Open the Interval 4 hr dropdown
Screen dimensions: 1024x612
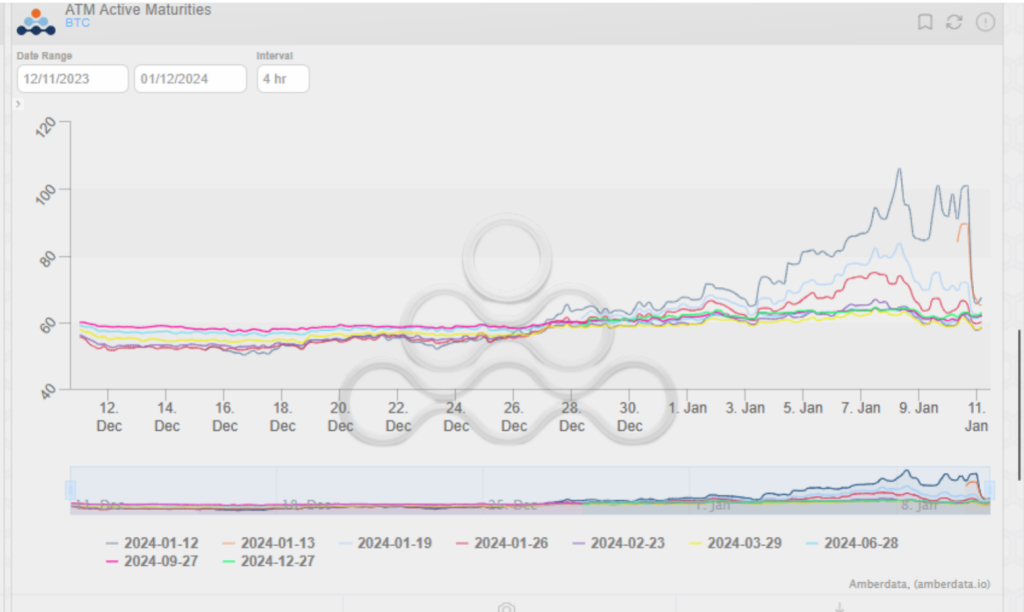283,79
